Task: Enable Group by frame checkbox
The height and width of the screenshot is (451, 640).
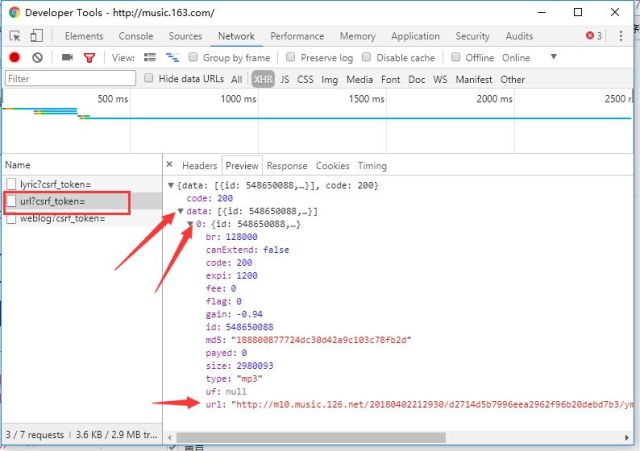Action: click(x=193, y=57)
